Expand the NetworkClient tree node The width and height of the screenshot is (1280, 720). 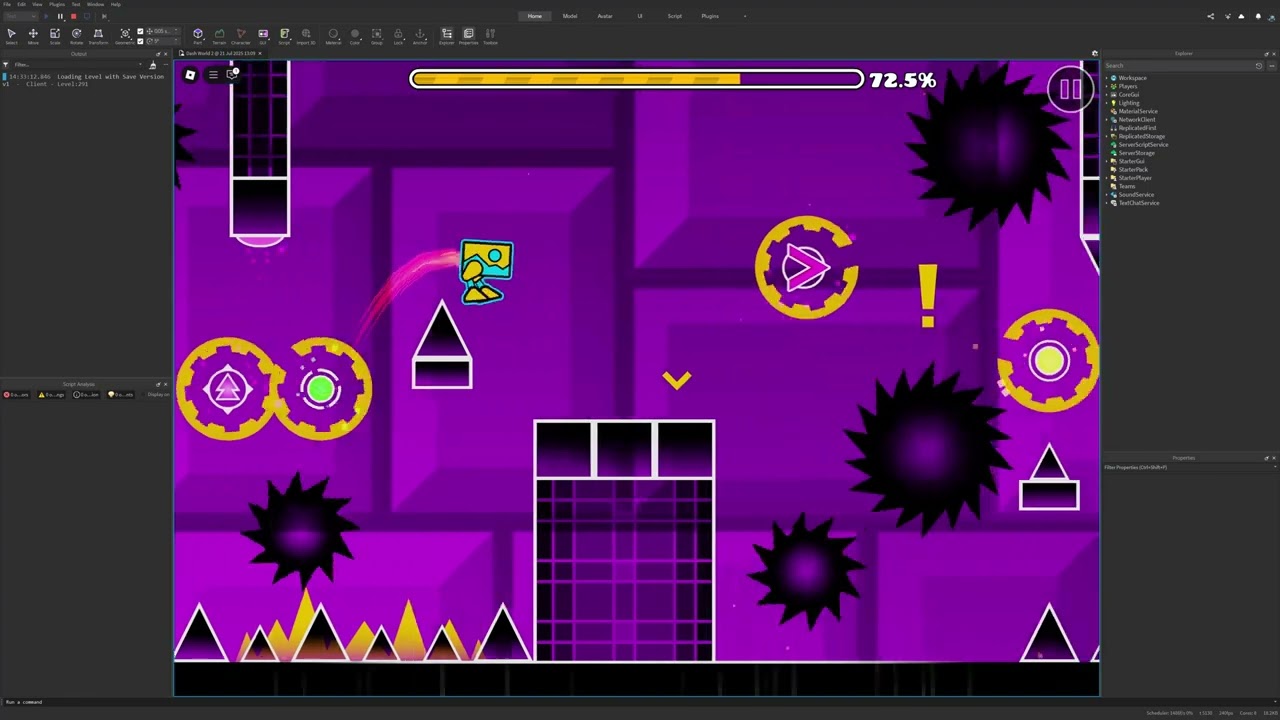coord(1107,120)
